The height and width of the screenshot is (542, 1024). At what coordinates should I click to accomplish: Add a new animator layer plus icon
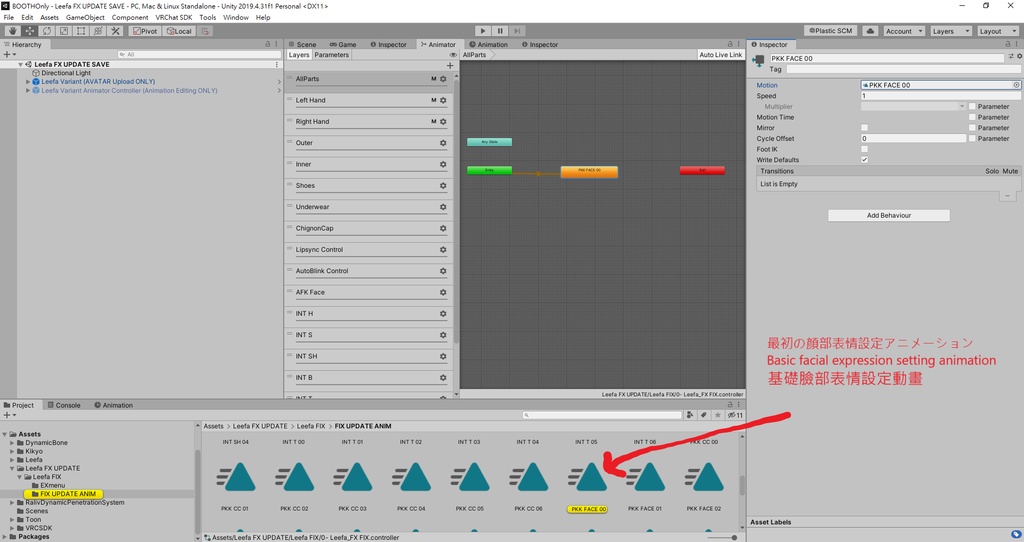click(x=449, y=65)
